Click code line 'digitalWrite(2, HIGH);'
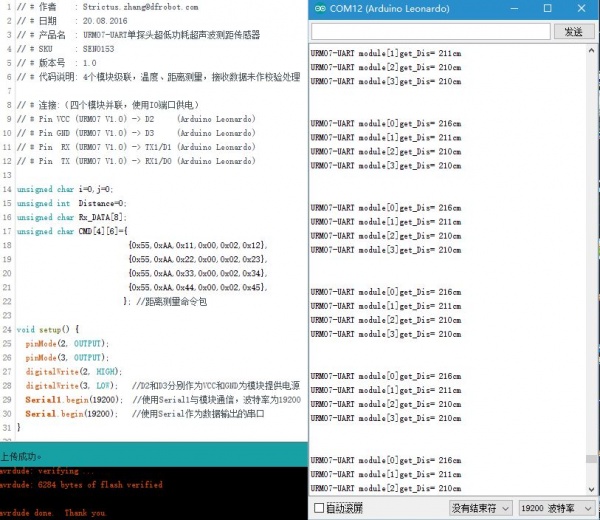 74,372
